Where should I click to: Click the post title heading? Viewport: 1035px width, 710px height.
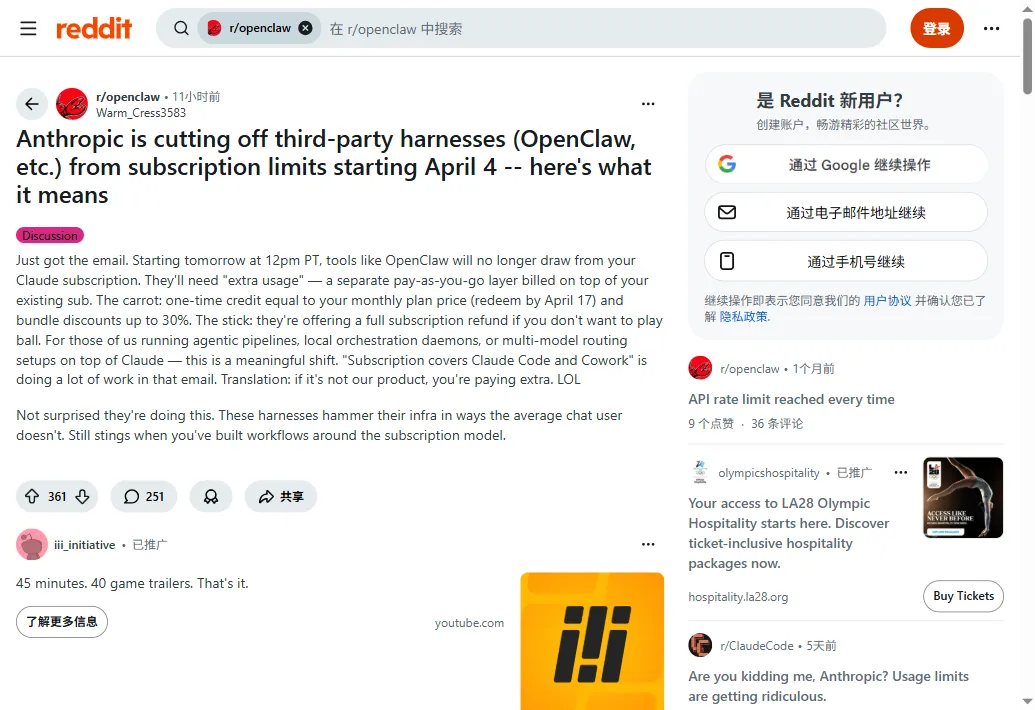[333, 167]
